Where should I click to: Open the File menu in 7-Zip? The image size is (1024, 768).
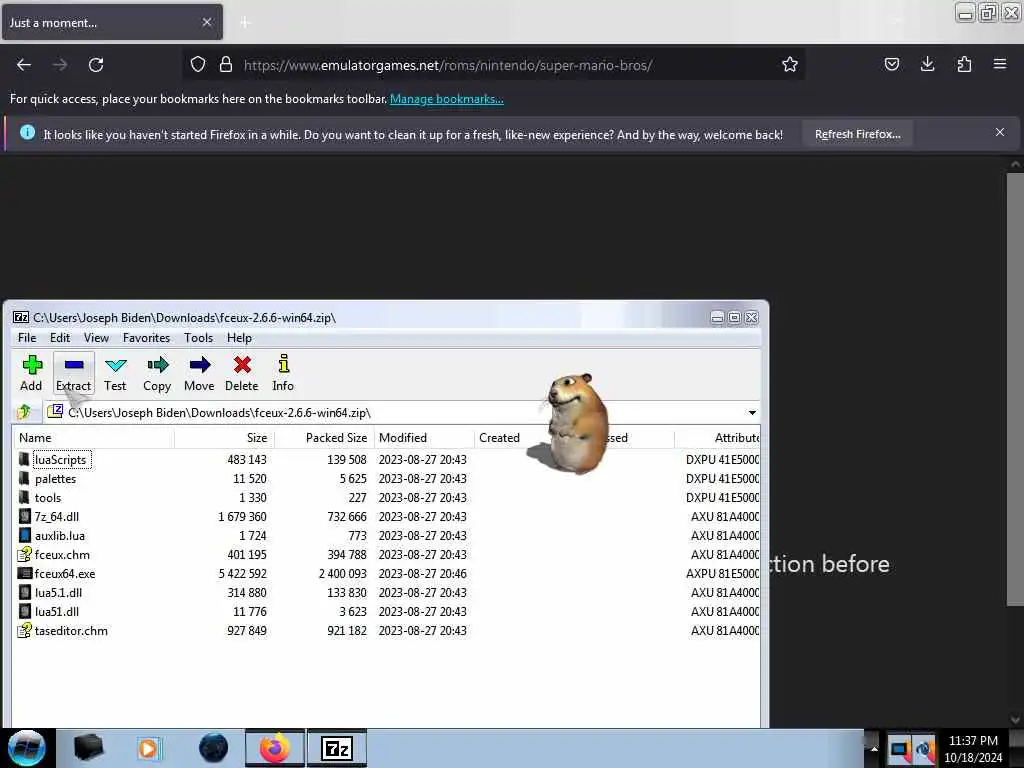click(x=27, y=338)
